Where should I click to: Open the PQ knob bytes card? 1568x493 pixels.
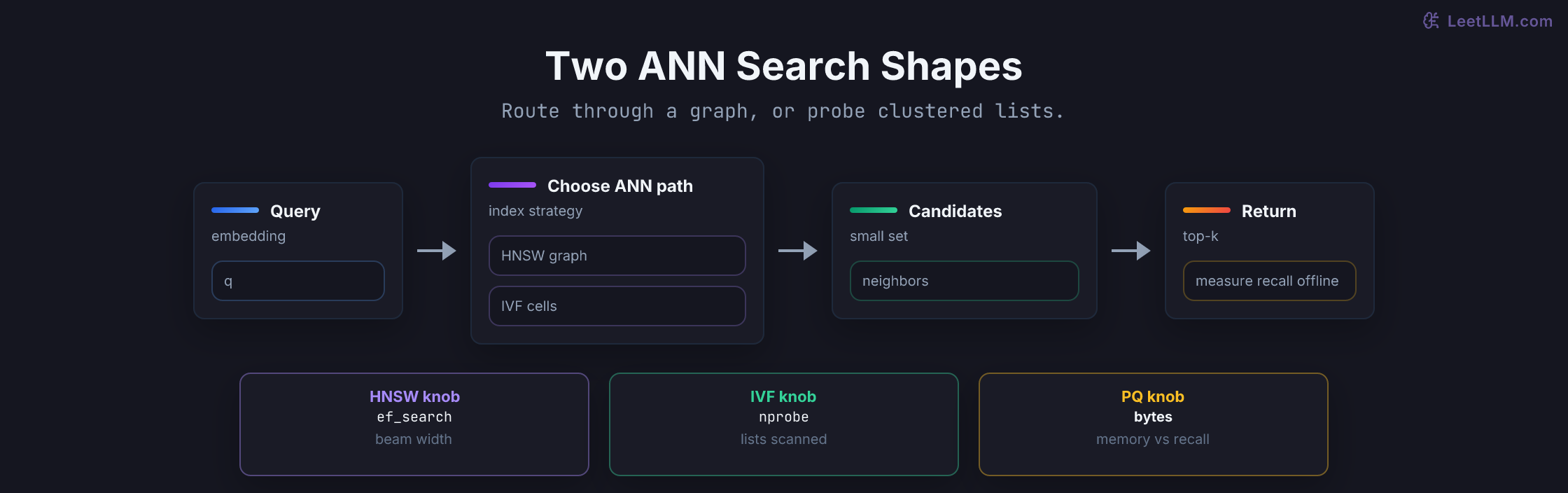tap(1154, 424)
